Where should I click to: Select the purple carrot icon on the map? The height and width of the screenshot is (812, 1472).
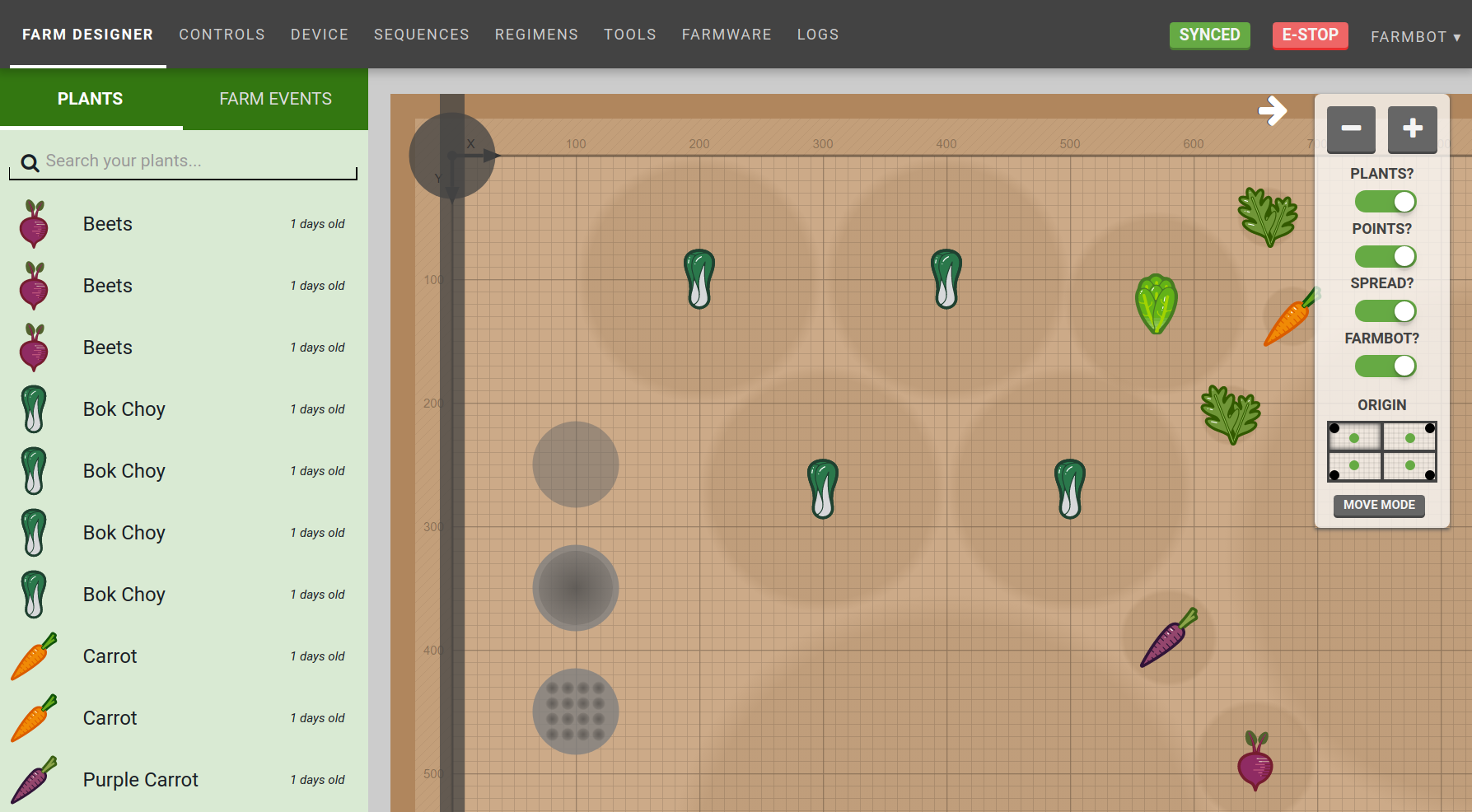[1167, 637]
